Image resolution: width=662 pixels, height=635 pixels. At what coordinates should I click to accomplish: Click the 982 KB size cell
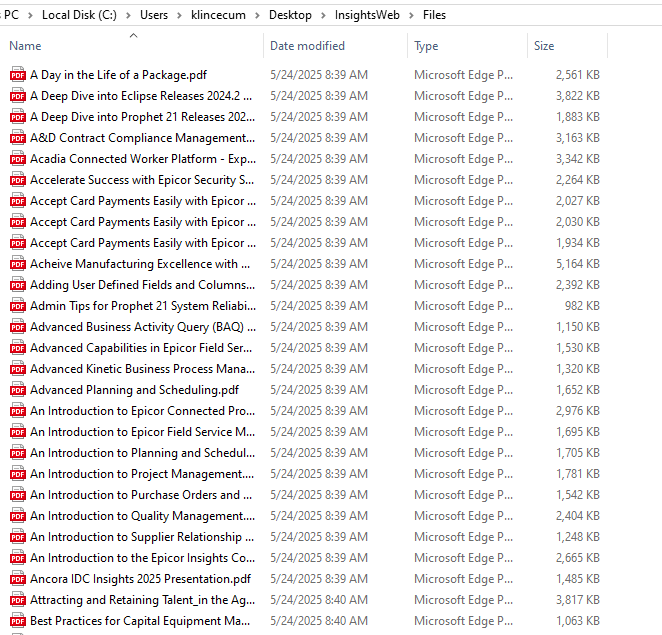[582, 306]
